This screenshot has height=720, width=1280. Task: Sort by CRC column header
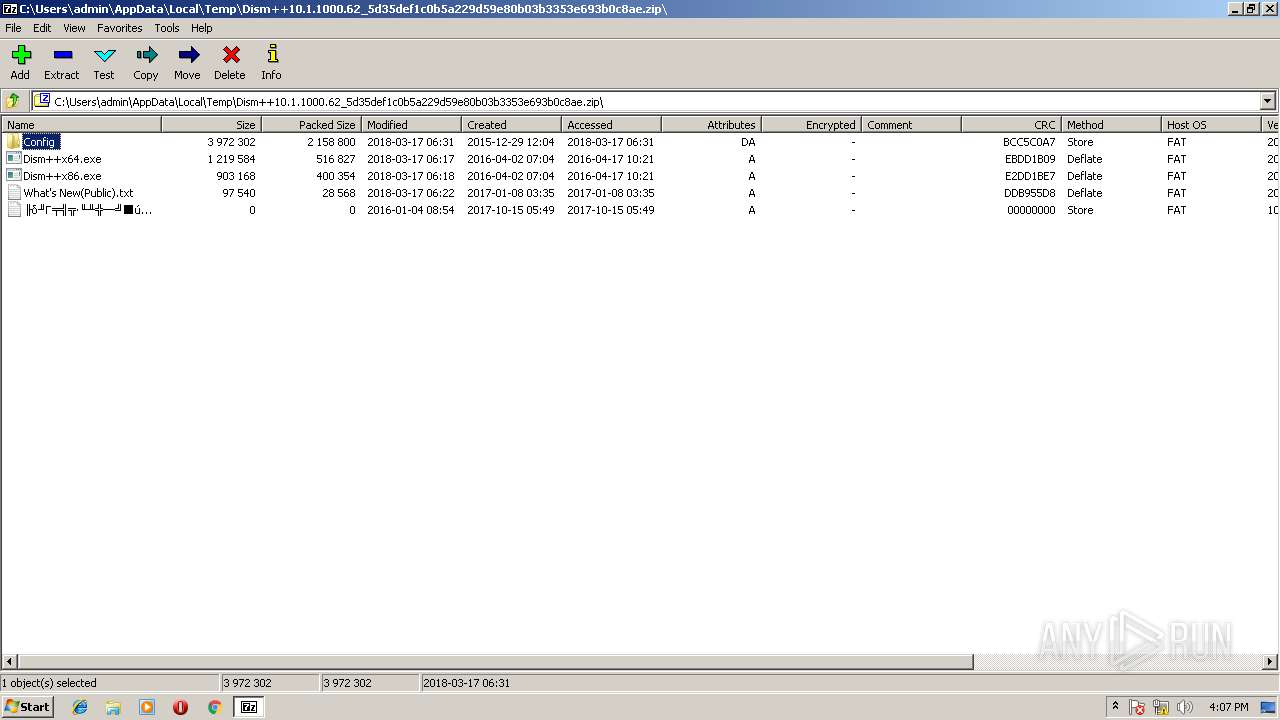tap(1011, 125)
